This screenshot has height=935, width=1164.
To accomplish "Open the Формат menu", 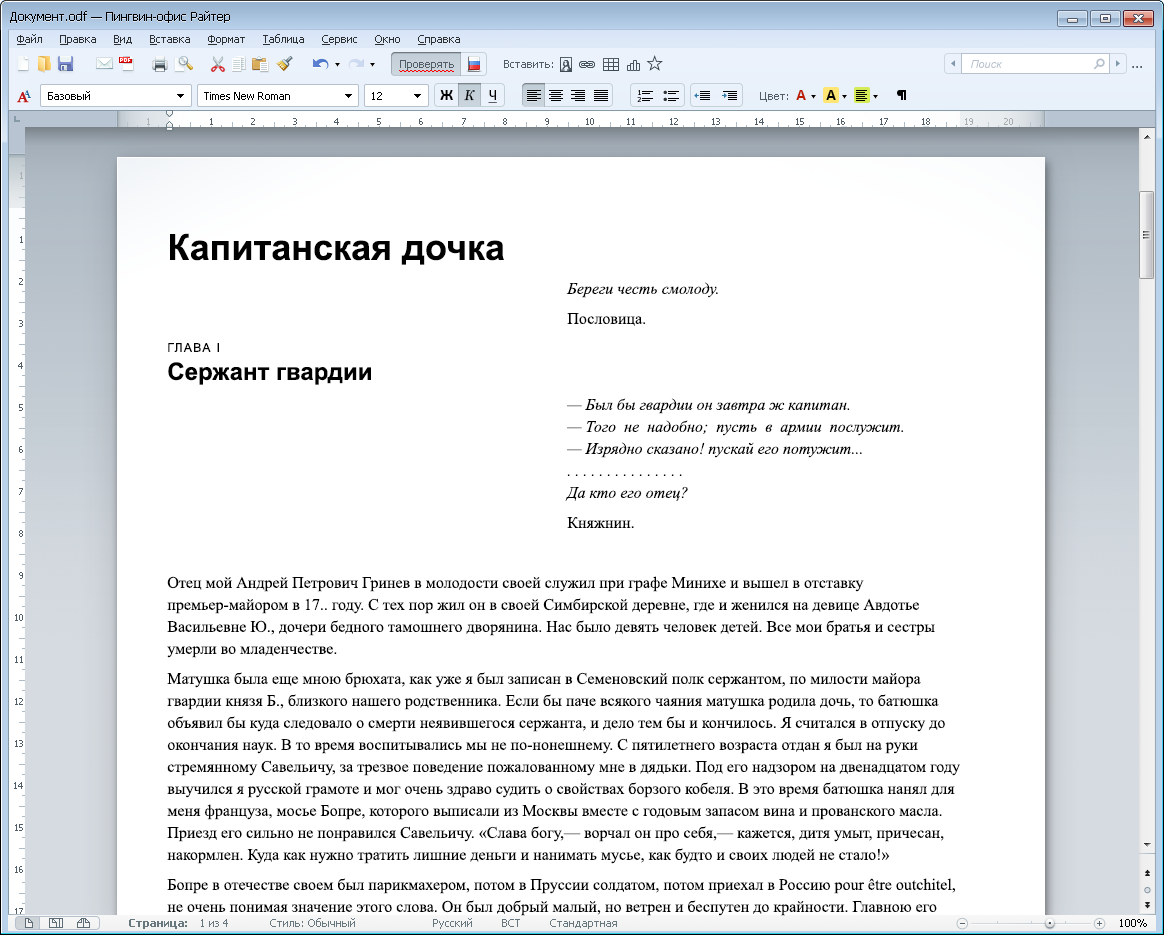I will pyautogui.click(x=226, y=39).
